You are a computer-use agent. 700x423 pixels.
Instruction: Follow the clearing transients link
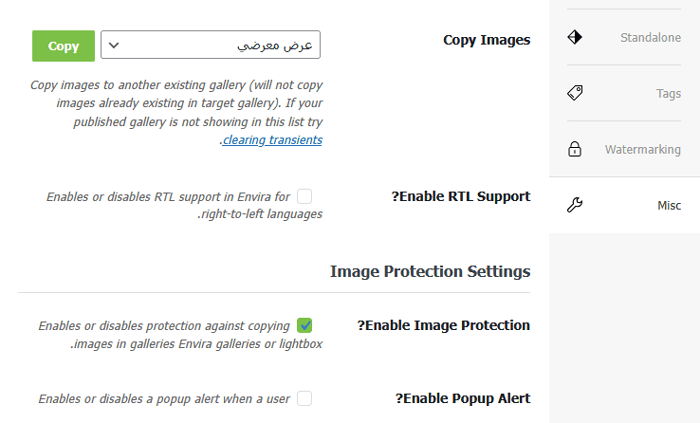pos(272,140)
